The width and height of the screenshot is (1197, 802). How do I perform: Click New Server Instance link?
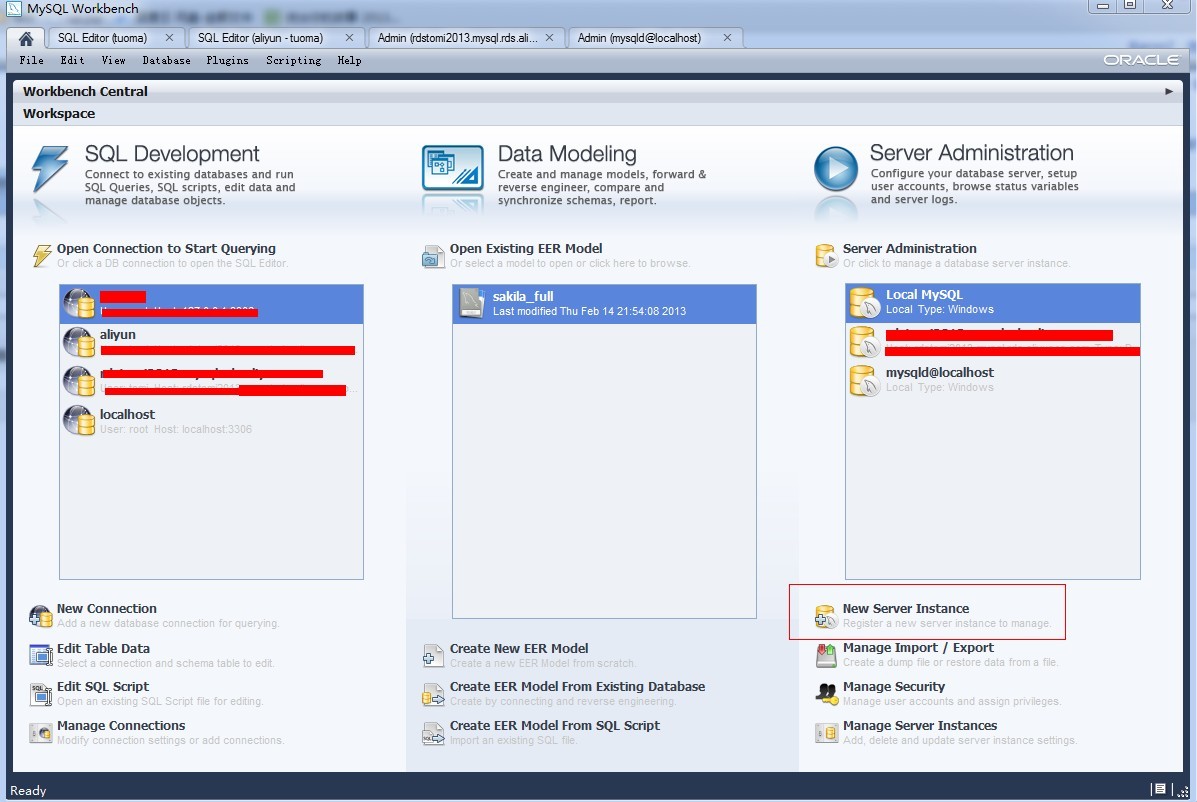tap(906, 609)
